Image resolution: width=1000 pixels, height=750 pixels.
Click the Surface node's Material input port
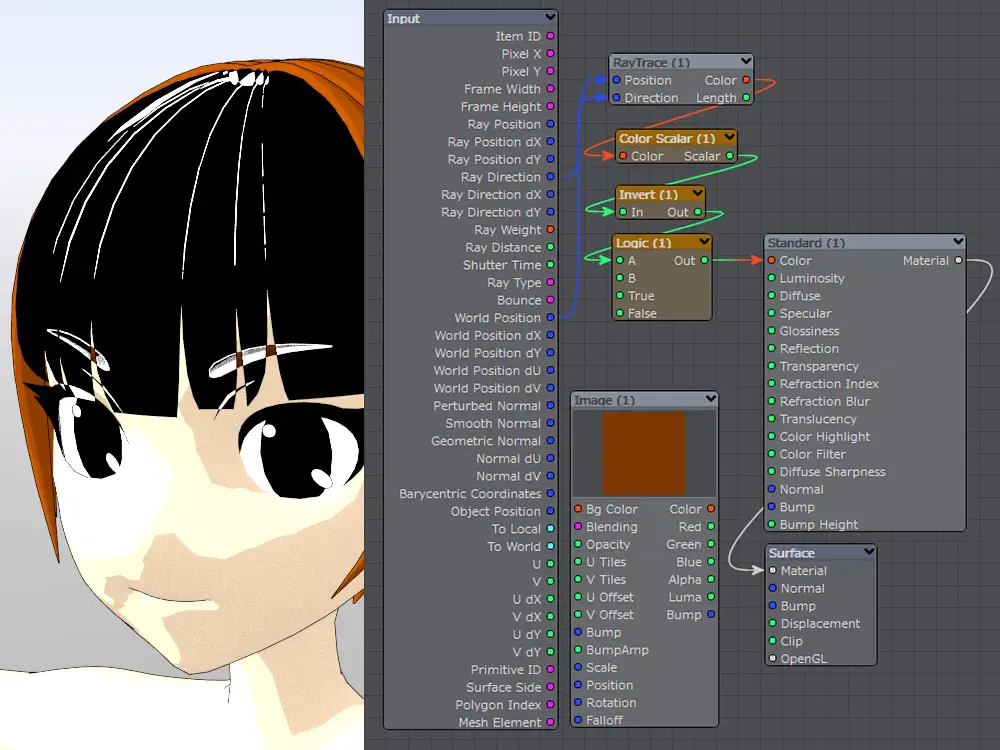[772, 571]
